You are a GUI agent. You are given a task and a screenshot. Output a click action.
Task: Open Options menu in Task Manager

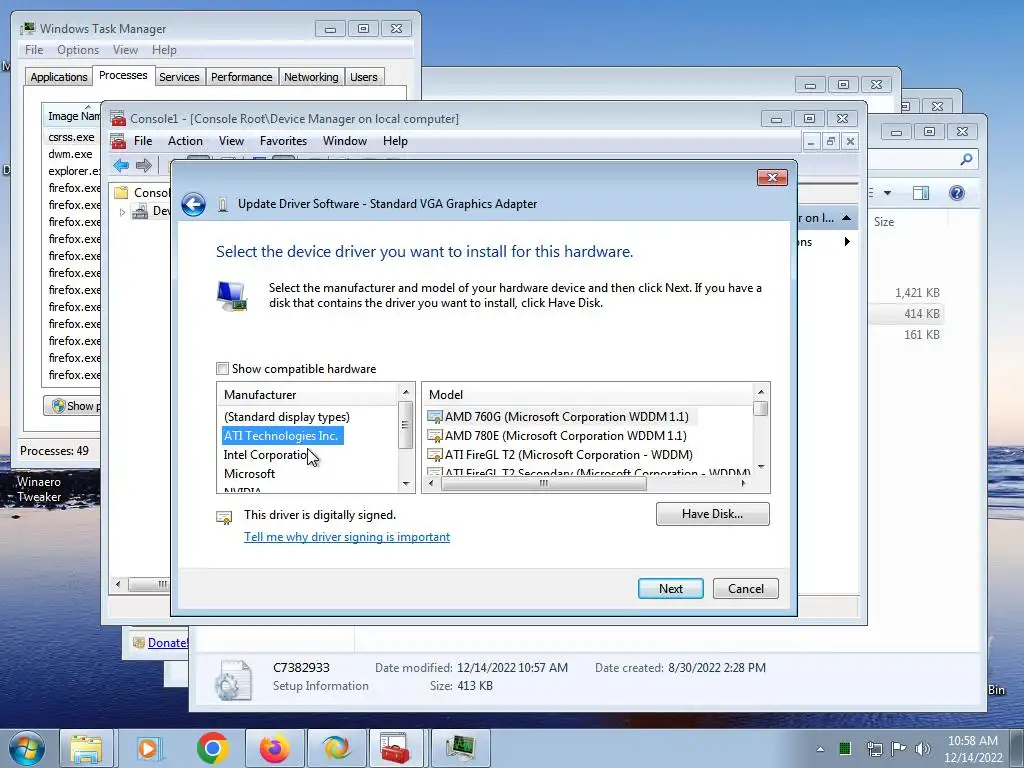(x=78, y=50)
